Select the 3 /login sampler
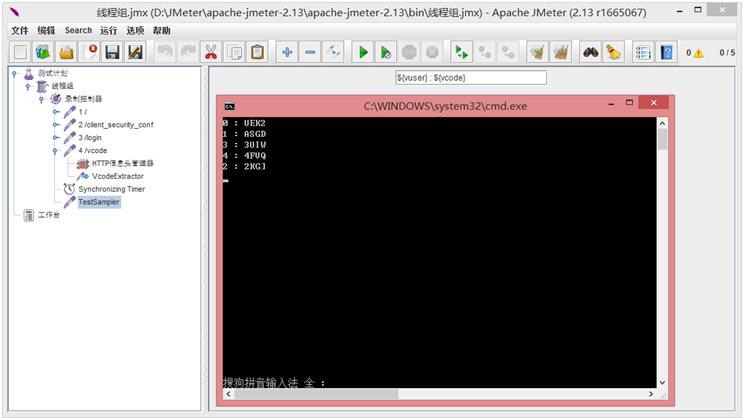The height and width of the screenshot is (420, 744). tap(90, 138)
